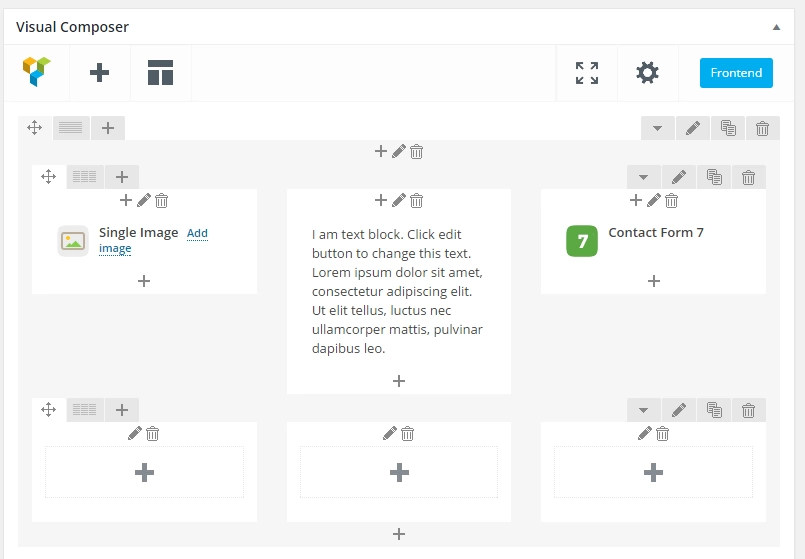The image size is (805, 559).
Task: Follow the Add image link
Action: pyautogui.click(x=154, y=241)
